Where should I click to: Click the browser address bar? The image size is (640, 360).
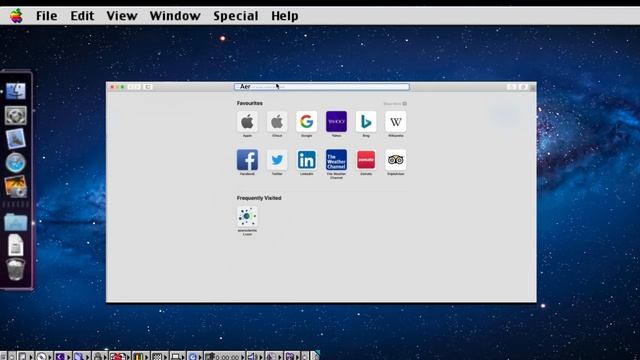coord(322,87)
